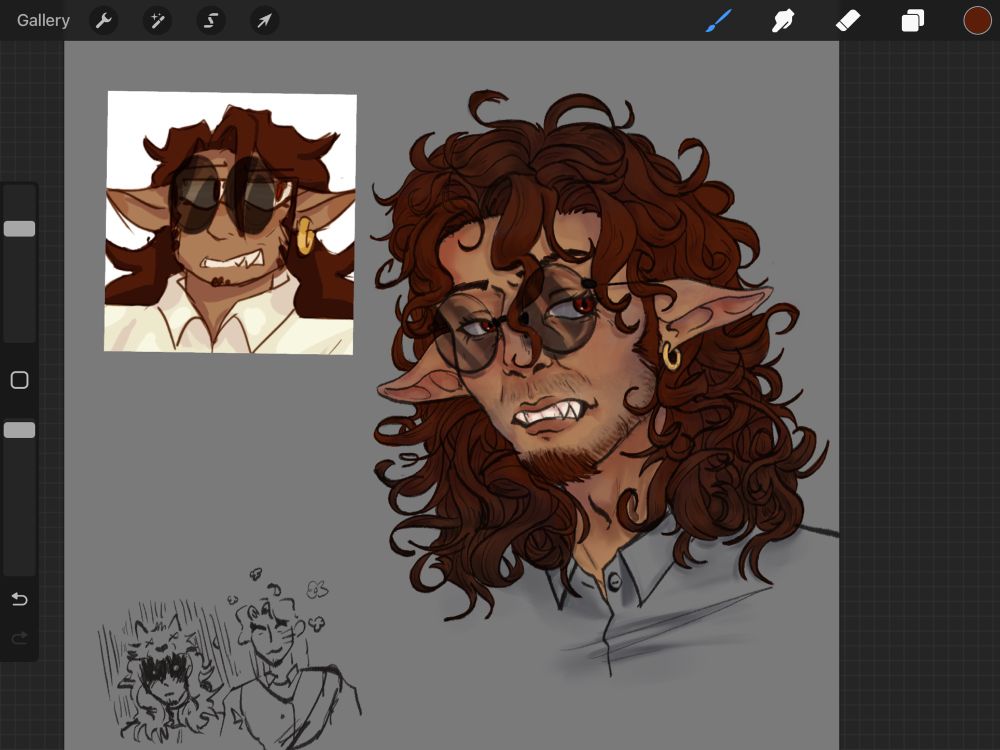Open the Eraser brush settings
This screenshot has height=750, width=1000.
848,20
